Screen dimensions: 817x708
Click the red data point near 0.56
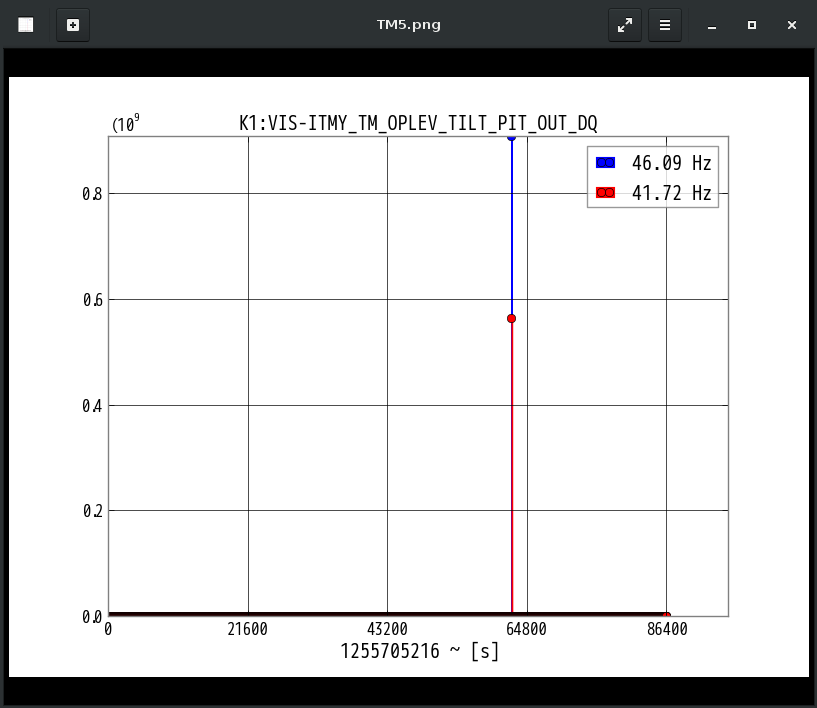click(511, 318)
